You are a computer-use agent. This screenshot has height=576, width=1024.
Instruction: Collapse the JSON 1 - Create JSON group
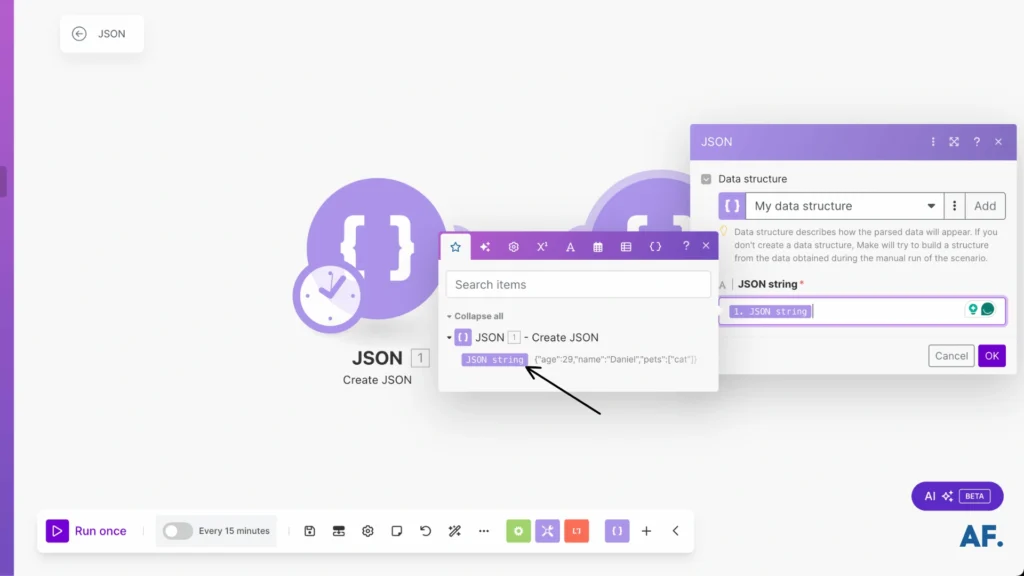pyautogui.click(x=449, y=338)
